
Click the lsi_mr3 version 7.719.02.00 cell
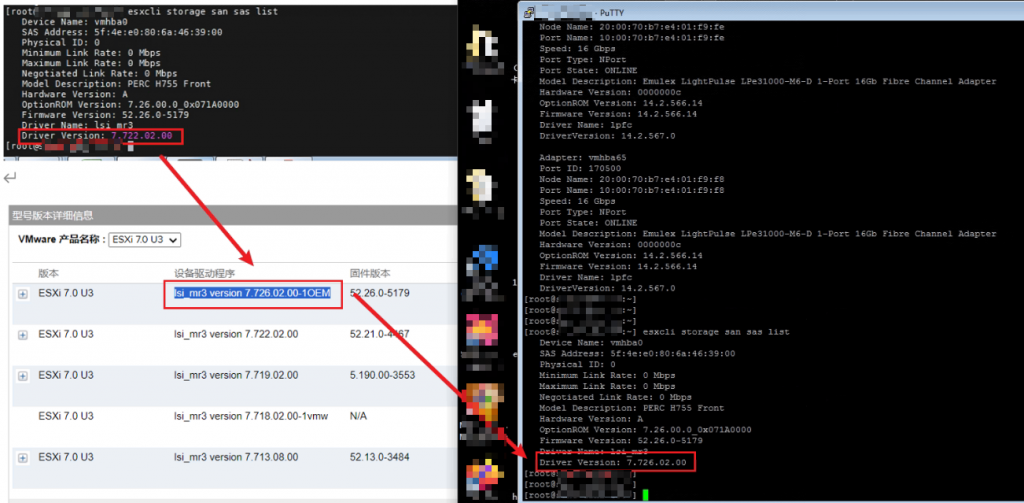236,375
